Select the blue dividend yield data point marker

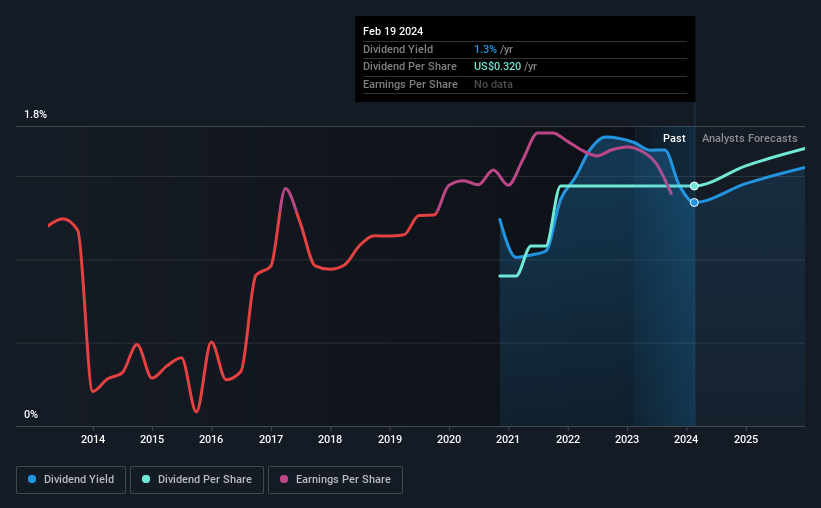click(694, 202)
